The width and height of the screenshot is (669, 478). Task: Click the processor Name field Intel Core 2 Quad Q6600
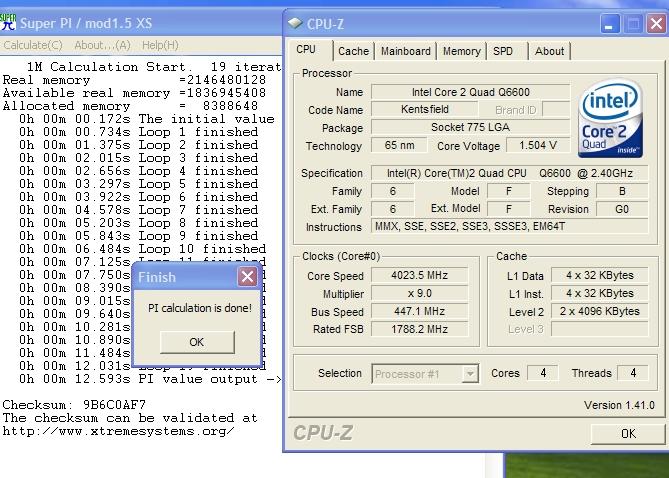(x=471, y=92)
